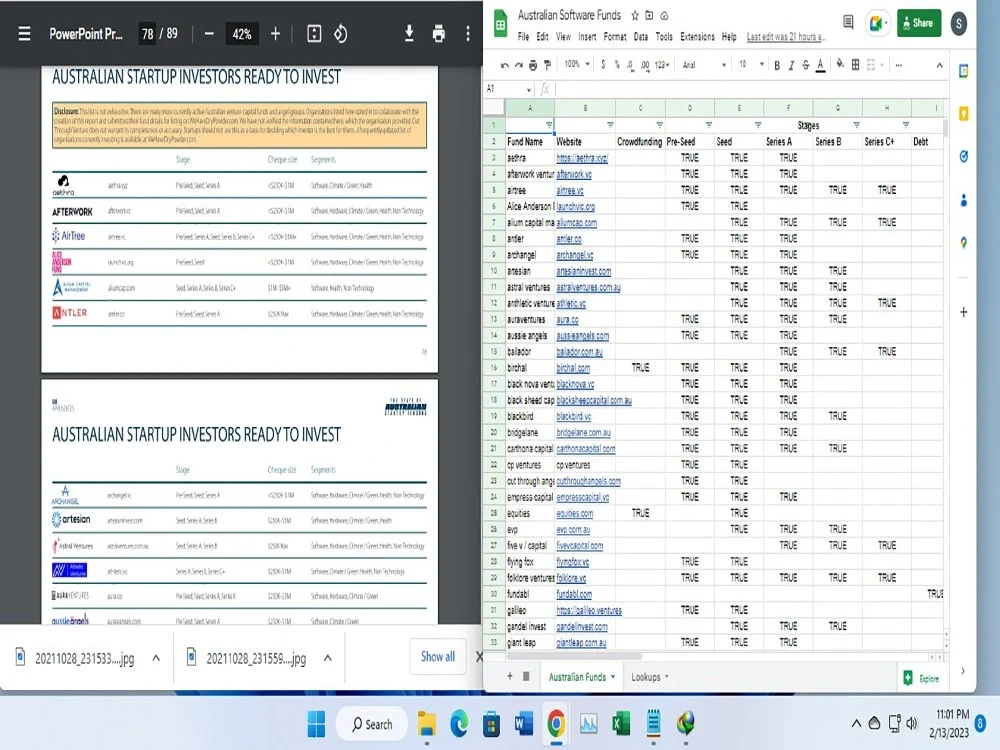1000x750 pixels.
Task: Open the filter dropdown in column B
Action: 610,124
